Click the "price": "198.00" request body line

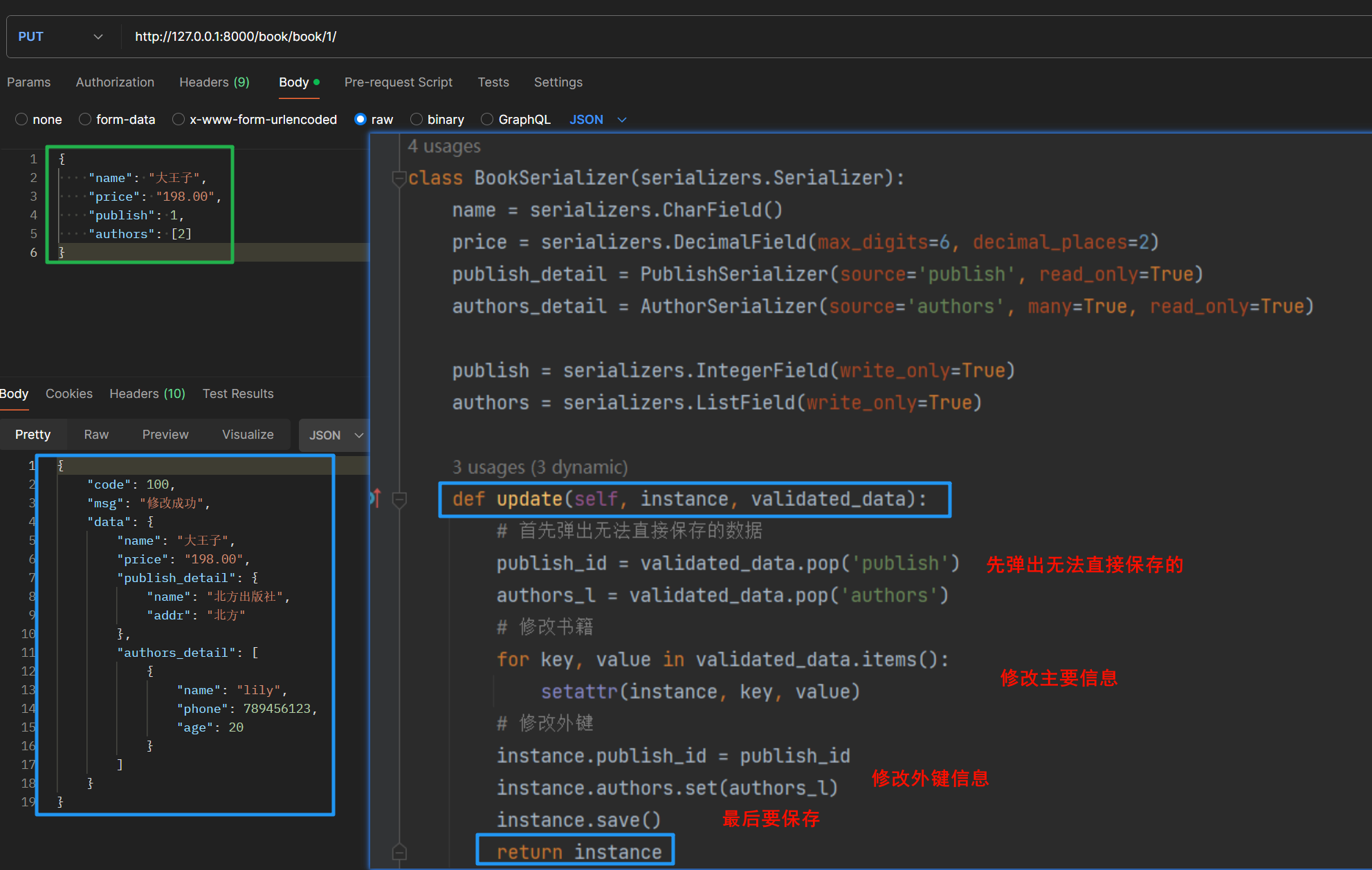pyautogui.click(x=155, y=197)
